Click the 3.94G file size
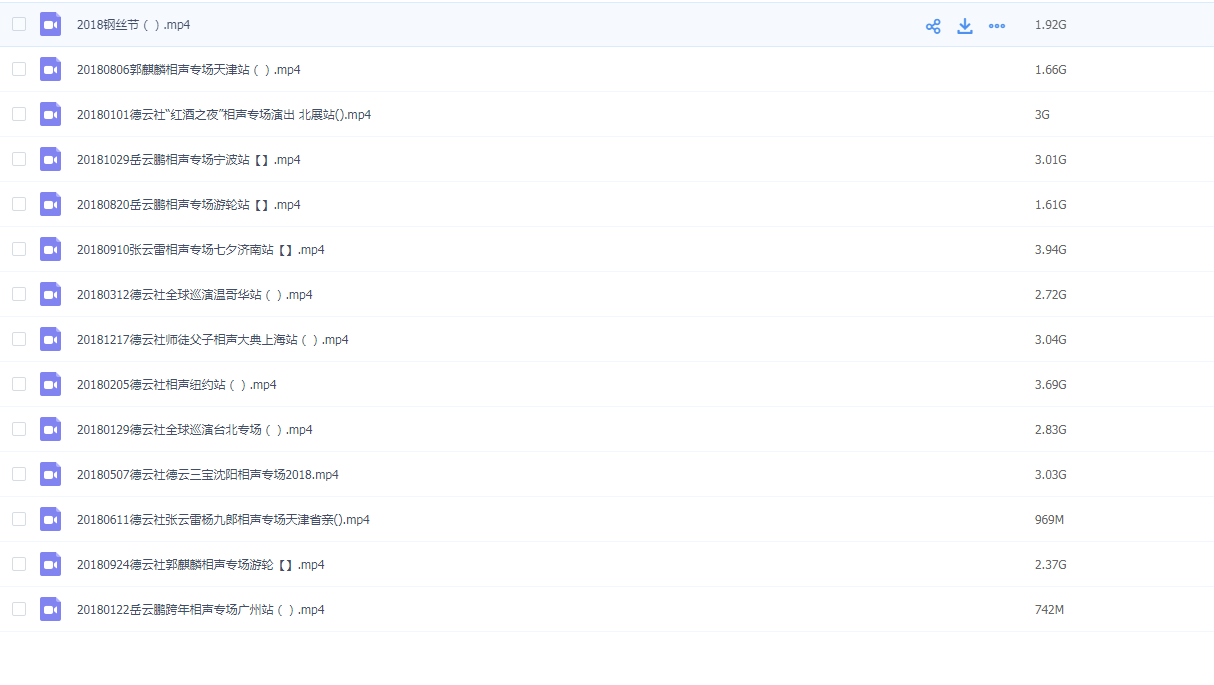1214x685 pixels. 1051,250
